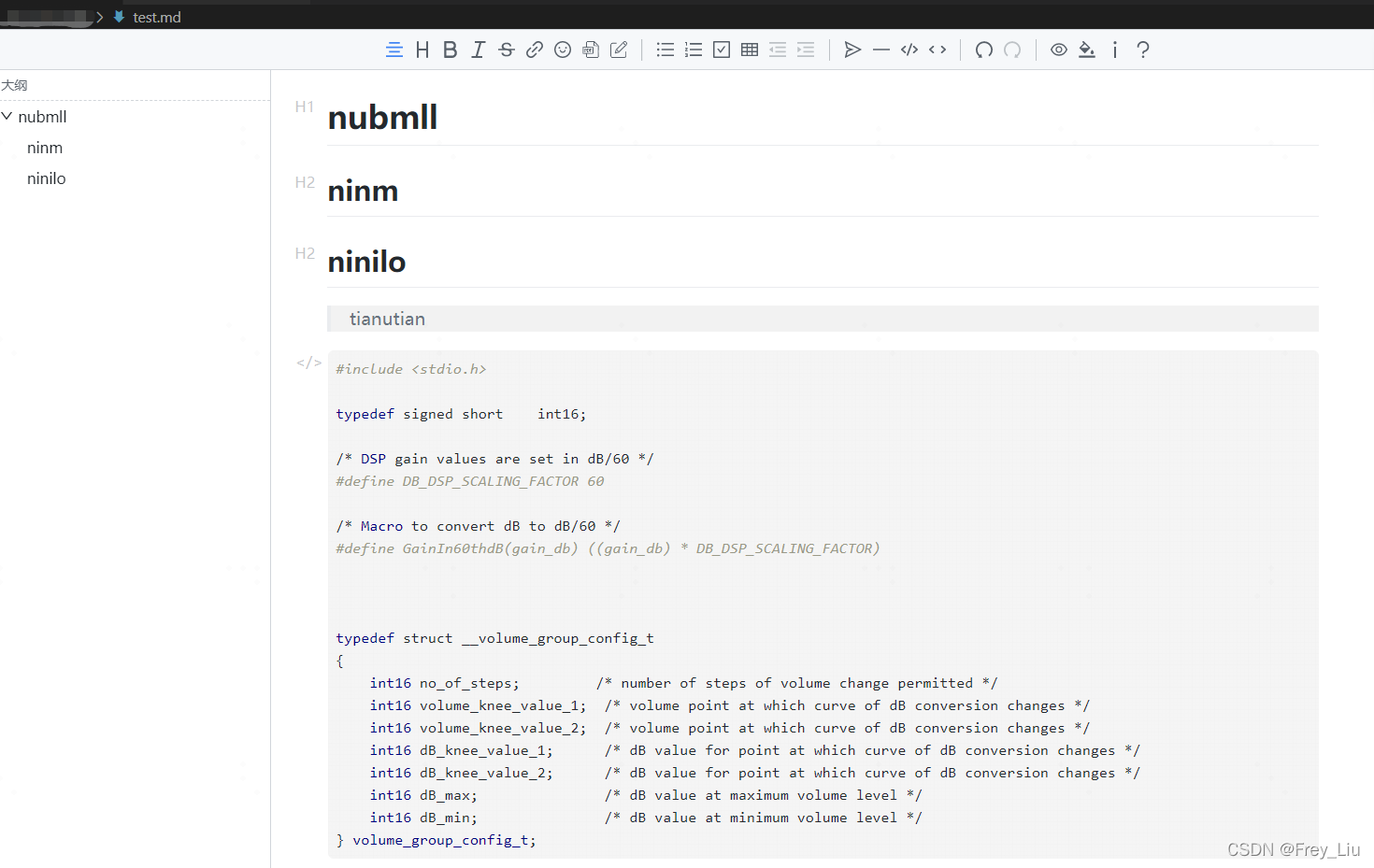Toggle bold formatting
This screenshot has width=1374, height=868.
coord(450,50)
